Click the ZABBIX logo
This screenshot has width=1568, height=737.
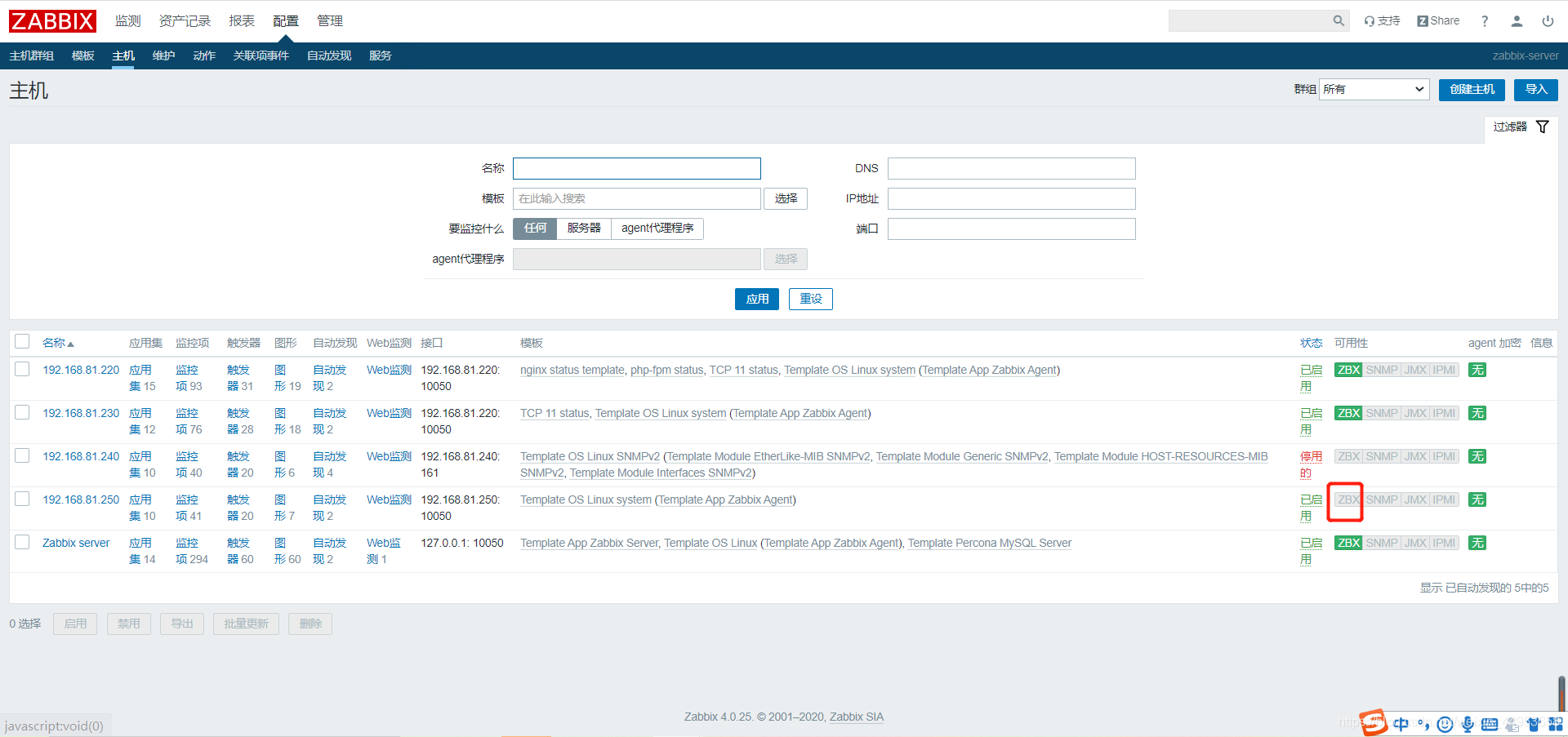(52, 21)
